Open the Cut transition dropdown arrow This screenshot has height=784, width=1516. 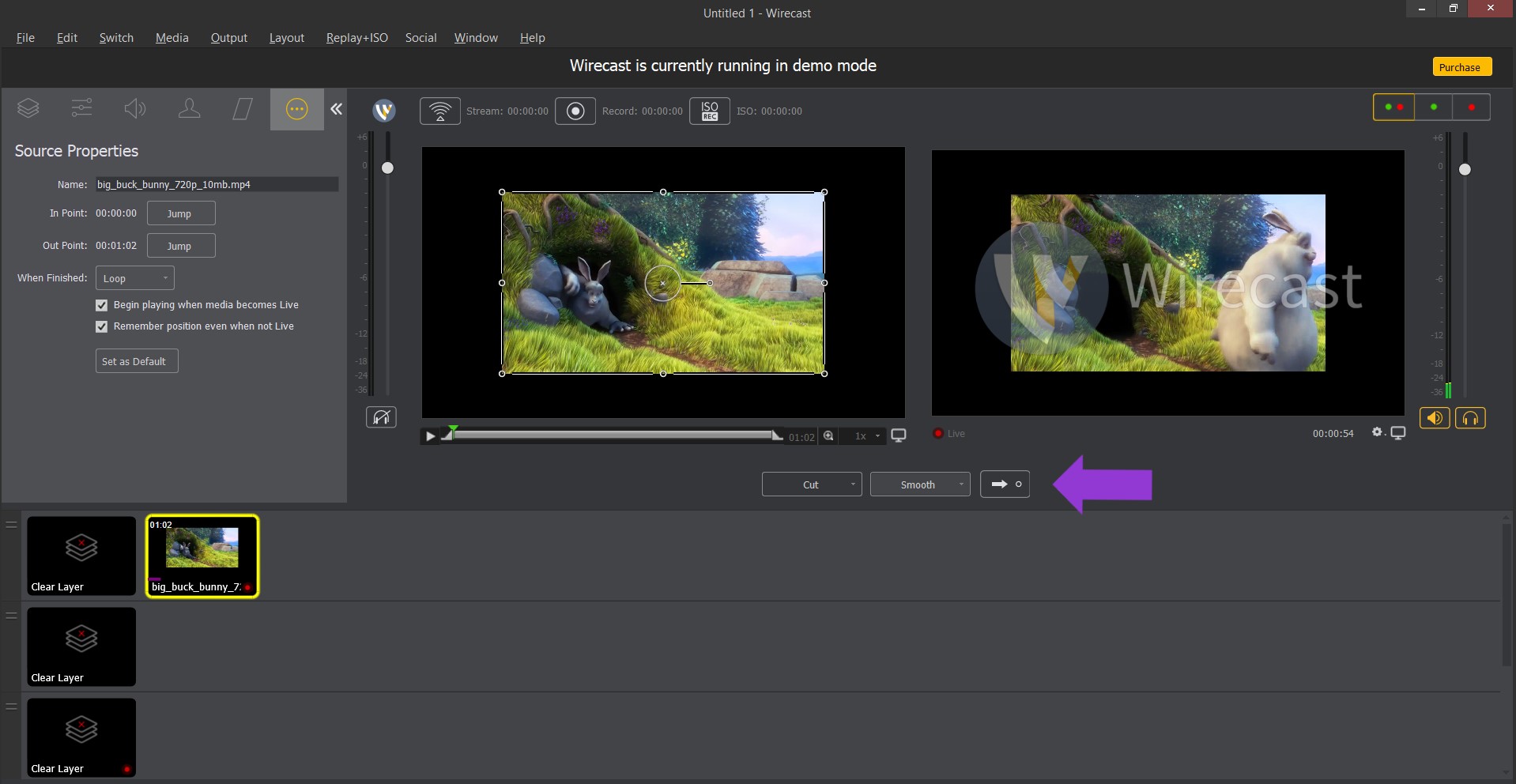(x=852, y=484)
